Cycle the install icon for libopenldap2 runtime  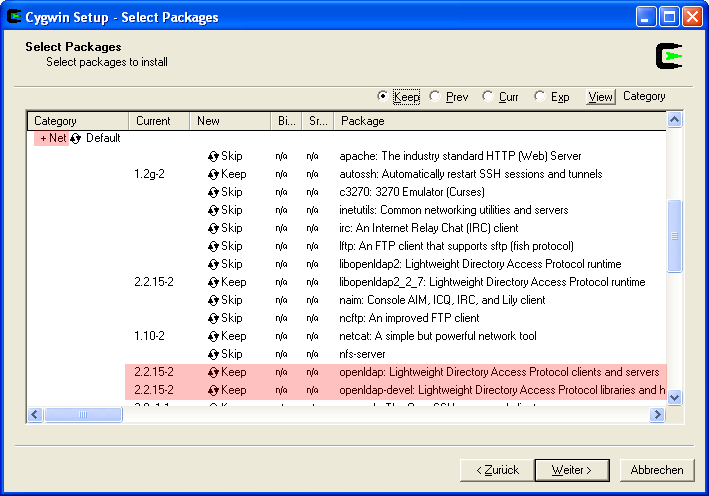[213, 265]
